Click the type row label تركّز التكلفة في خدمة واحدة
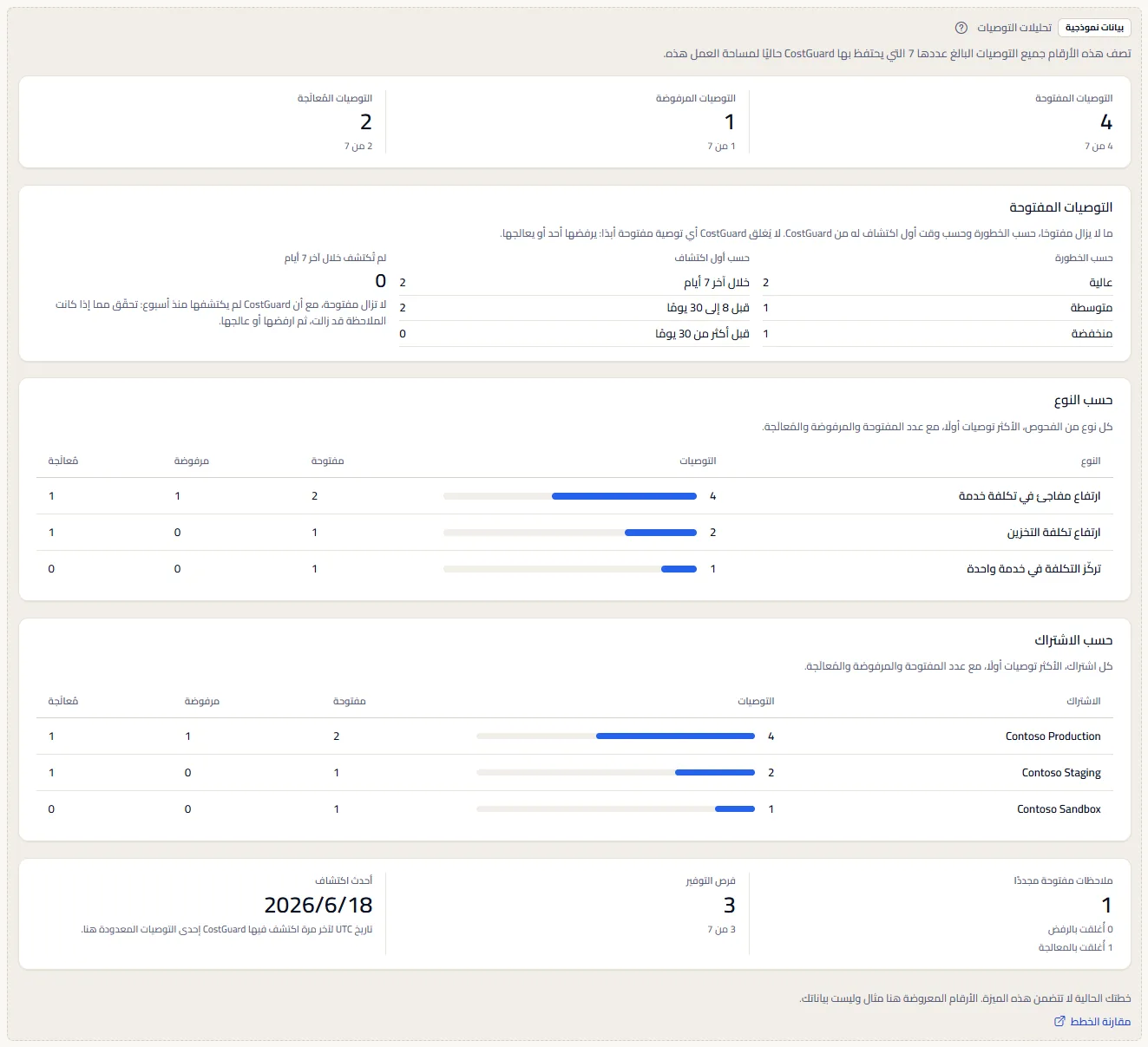The image size is (1148, 1047). 1033,569
